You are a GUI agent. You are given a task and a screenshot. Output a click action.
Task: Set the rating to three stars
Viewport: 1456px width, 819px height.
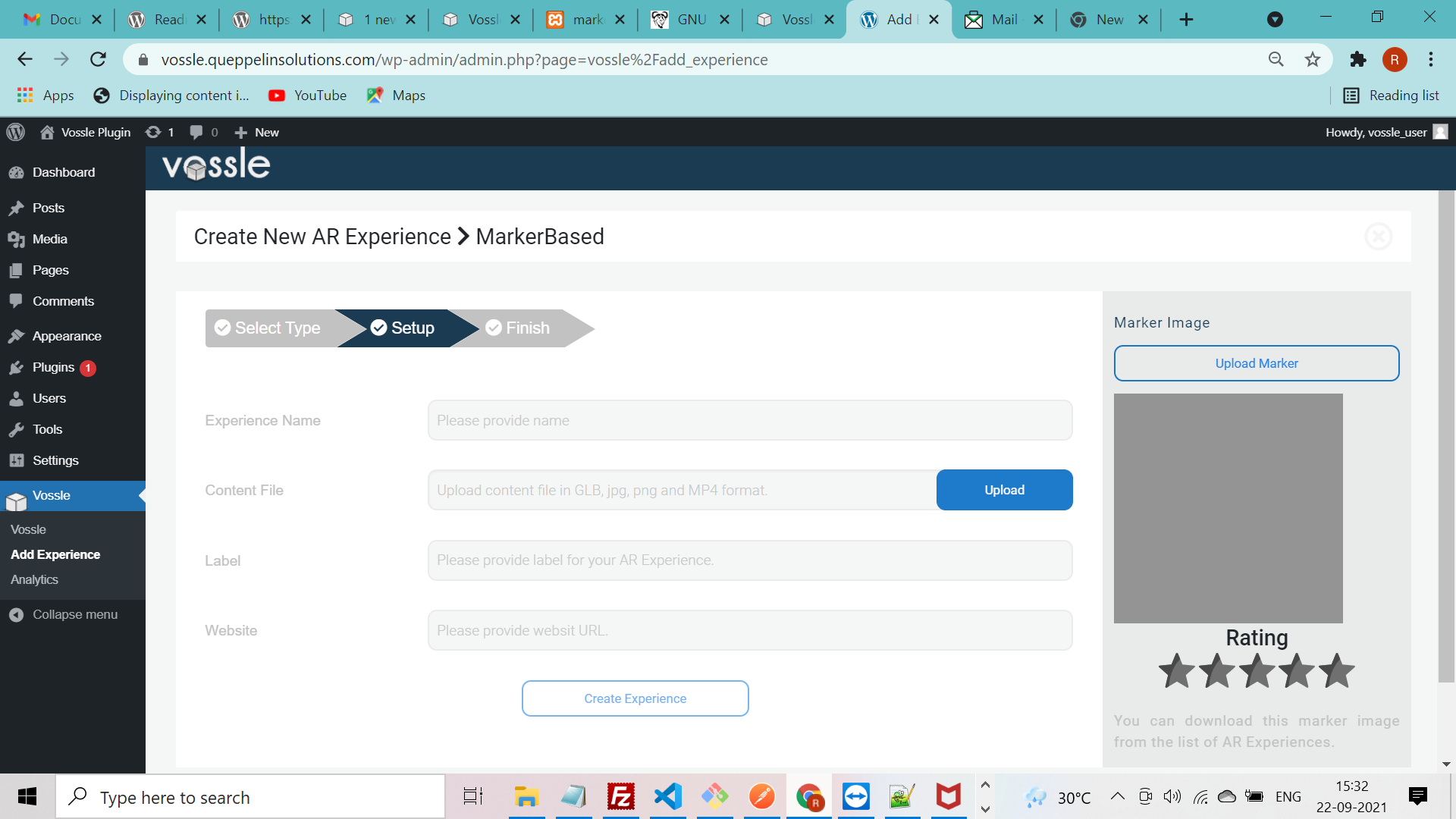click(x=1257, y=671)
